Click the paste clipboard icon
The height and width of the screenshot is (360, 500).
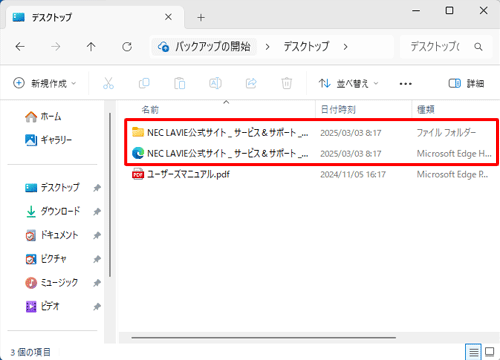click(x=180, y=83)
